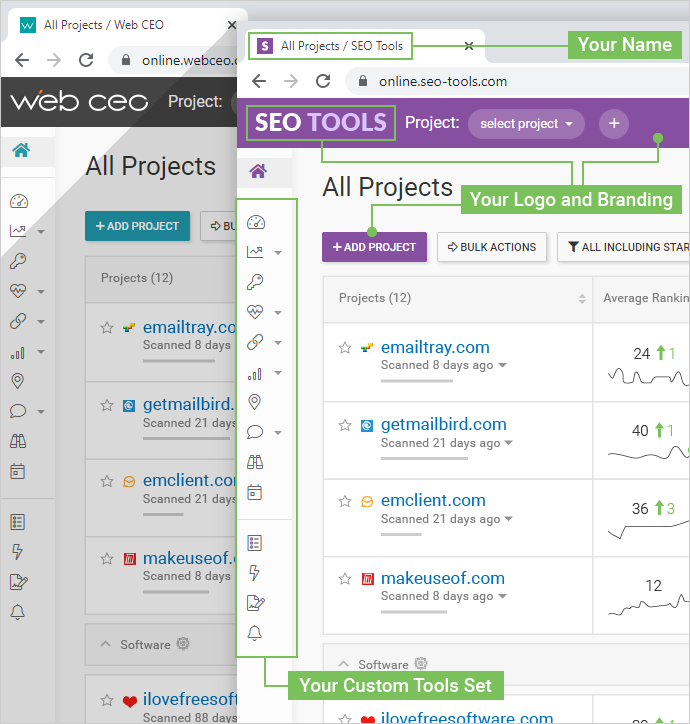Select the lightning bolt icon in SEO Tools sidebar
Image resolution: width=690 pixels, height=724 pixels.
(x=255, y=573)
